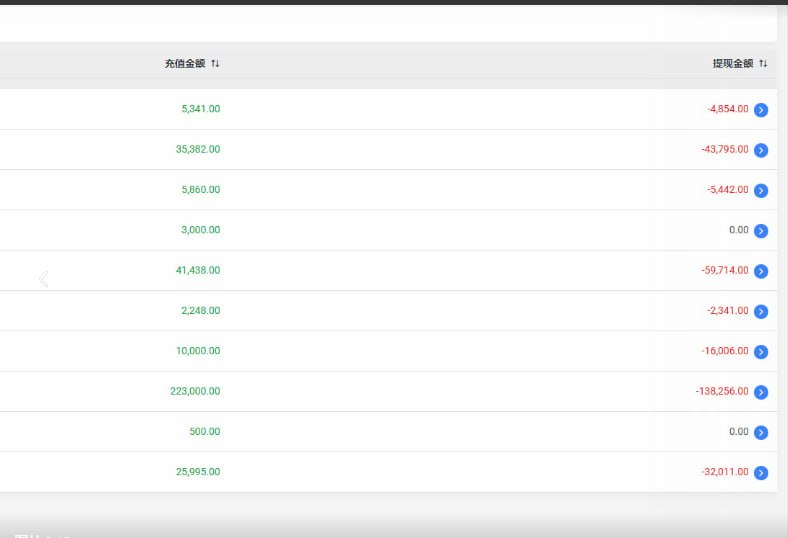Open details arrow for -2,341.00 row
Screen dimensions: 788x538
point(761,311)
